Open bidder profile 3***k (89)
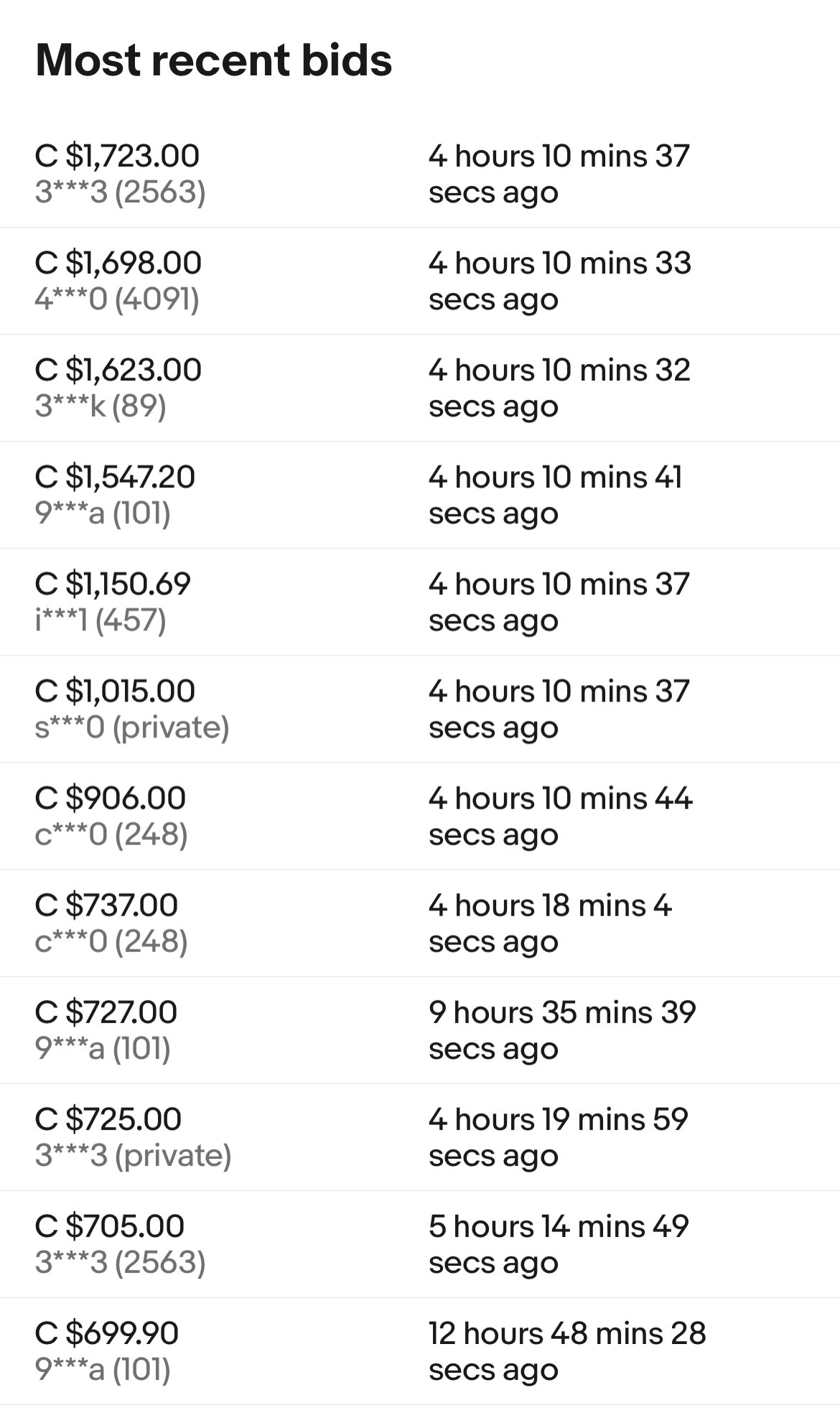840x1423 pixels. click(x=101, y=406)
